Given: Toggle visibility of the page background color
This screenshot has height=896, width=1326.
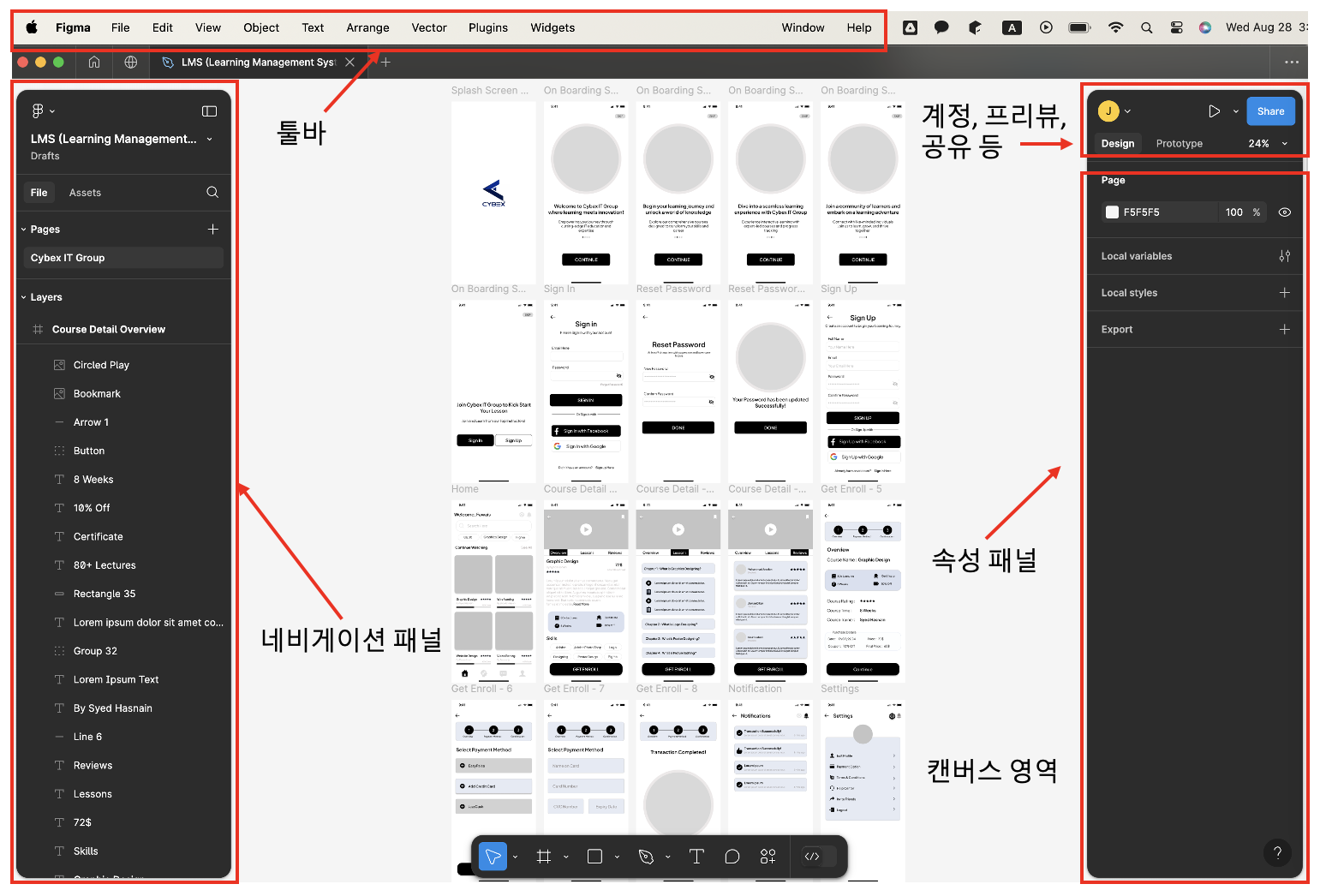Looking at the screenshot, I should [x=1284, y=212].
